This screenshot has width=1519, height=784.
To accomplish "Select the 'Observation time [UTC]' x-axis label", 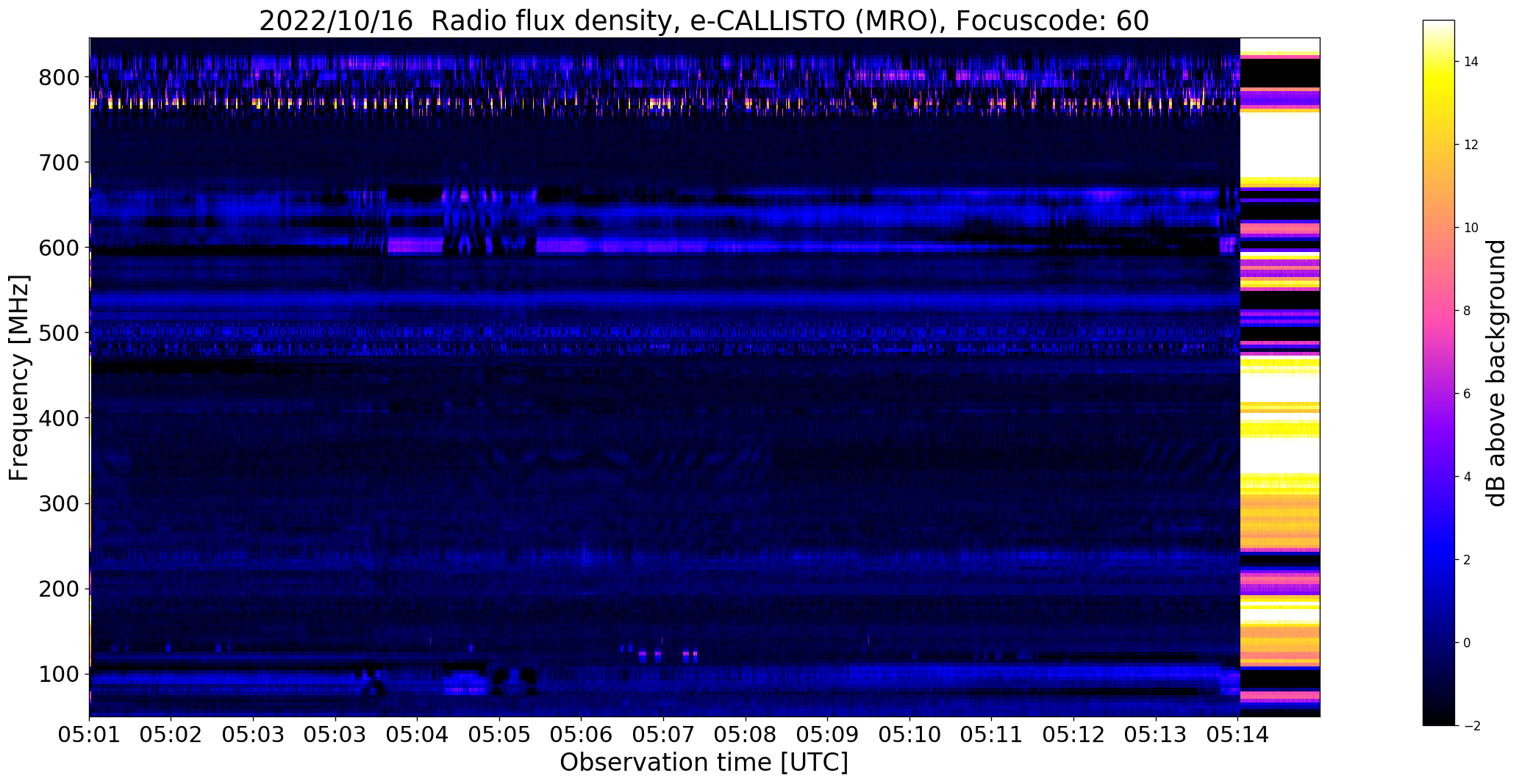I will pyautogui.click(x=704, y=763).
